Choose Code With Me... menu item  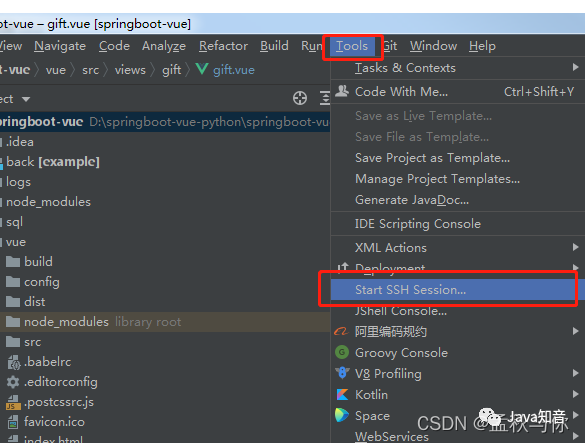click(458, 91)
